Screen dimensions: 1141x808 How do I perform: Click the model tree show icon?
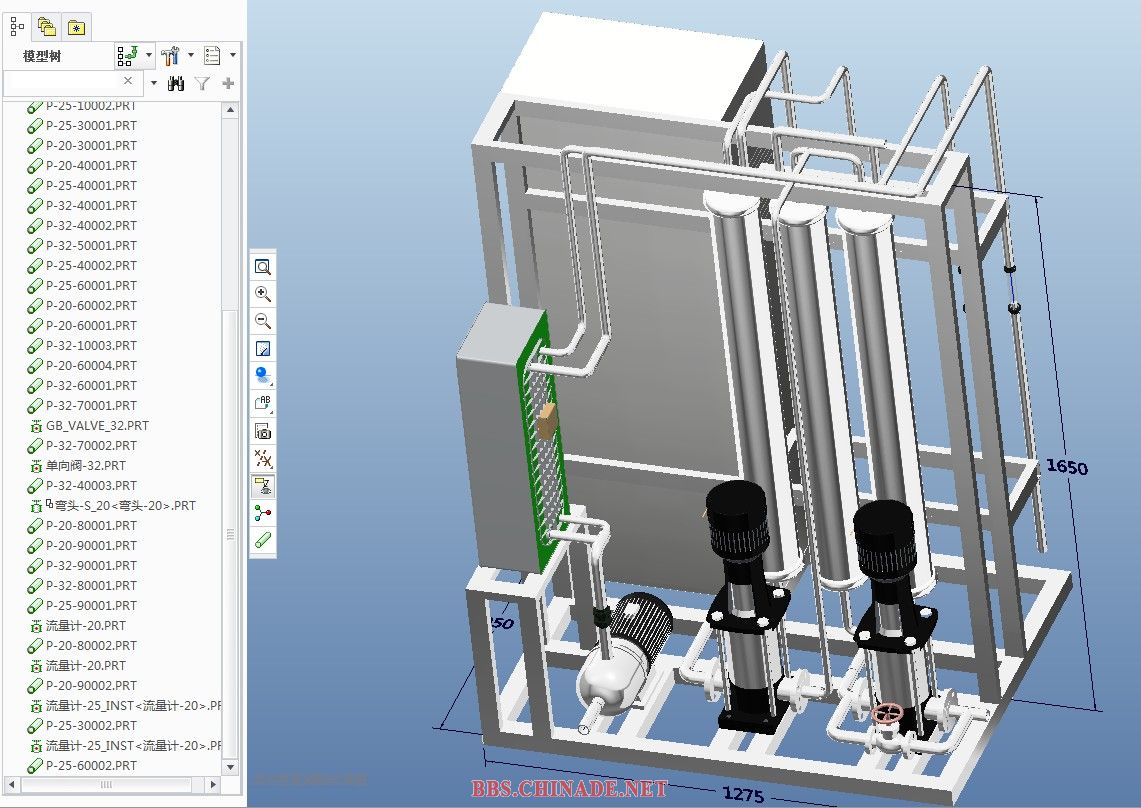coord(127,55)
